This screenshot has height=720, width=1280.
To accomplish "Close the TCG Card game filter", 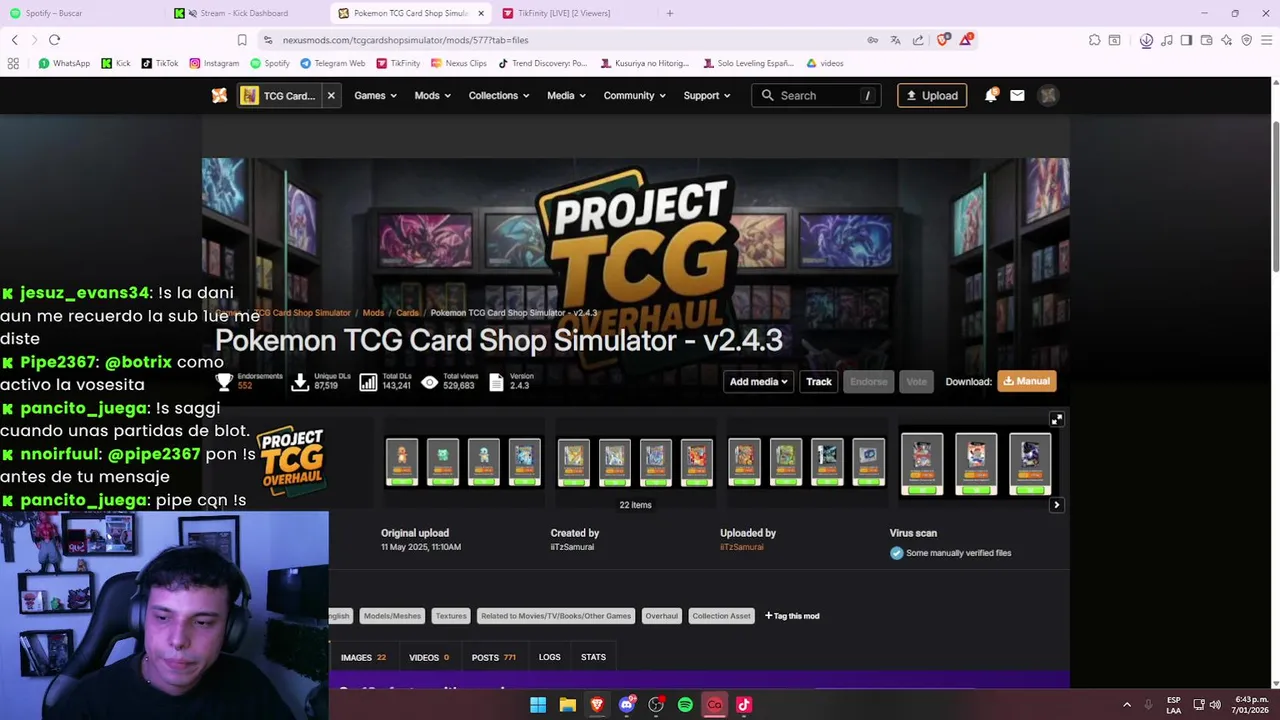I will 330,95.
